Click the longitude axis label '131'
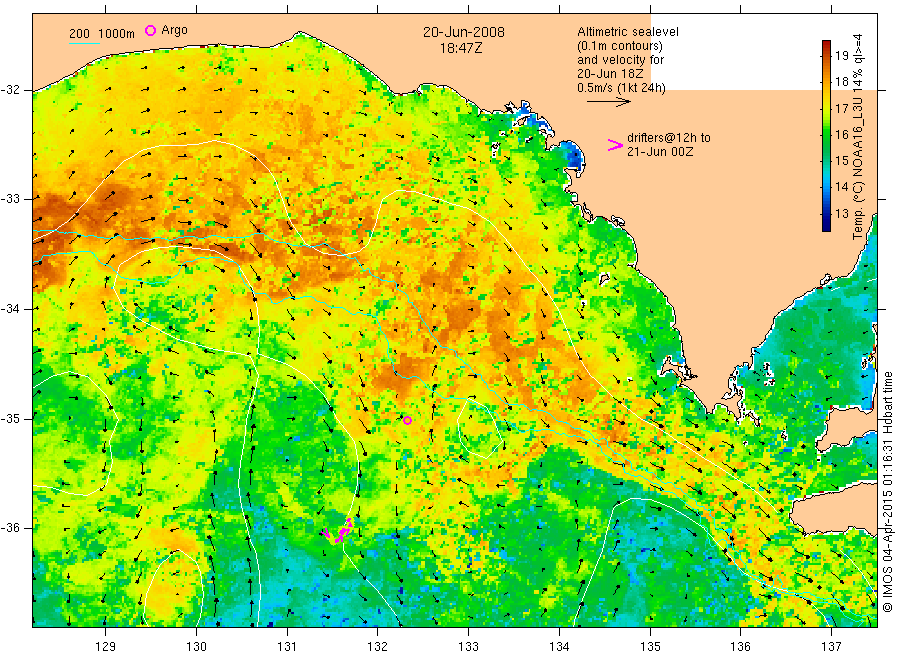The height and width of the screenshot is (660, 900). (x=287, y=647)
